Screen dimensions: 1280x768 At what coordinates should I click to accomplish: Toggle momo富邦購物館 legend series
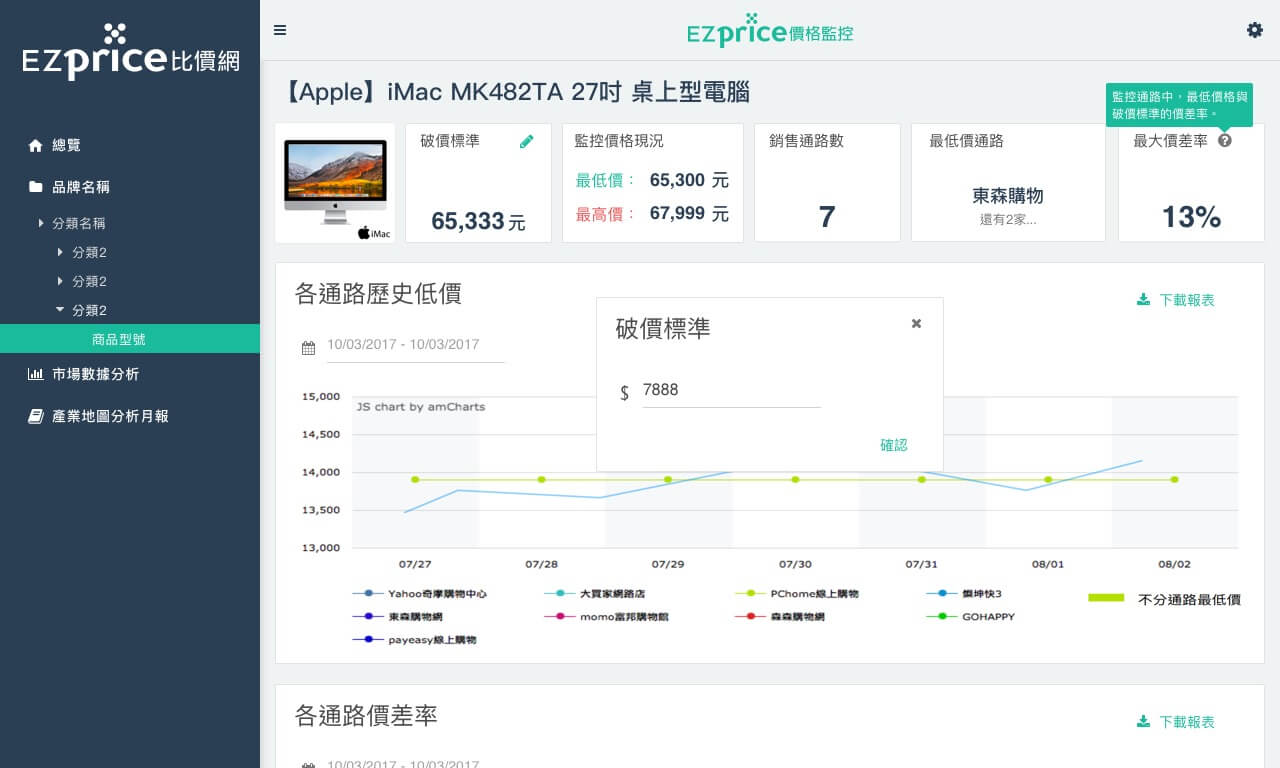[606, 617]
